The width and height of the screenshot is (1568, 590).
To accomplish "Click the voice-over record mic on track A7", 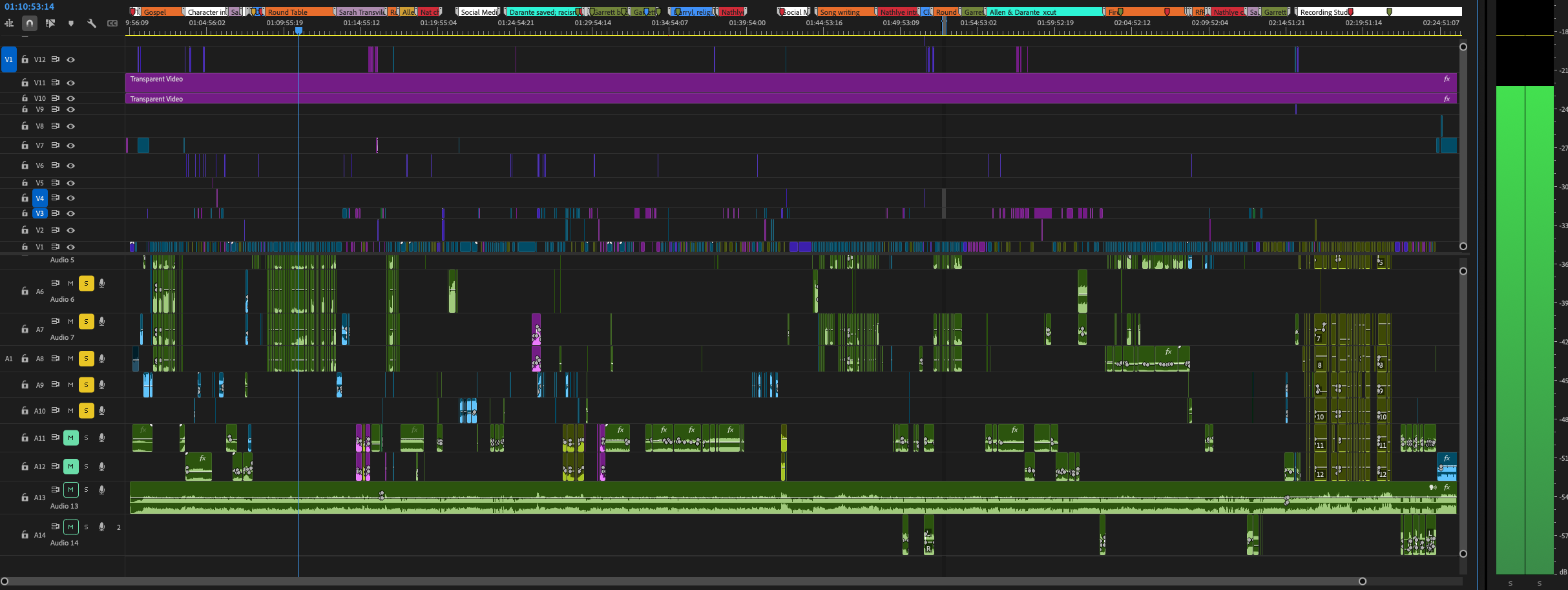I will [102, 321].
